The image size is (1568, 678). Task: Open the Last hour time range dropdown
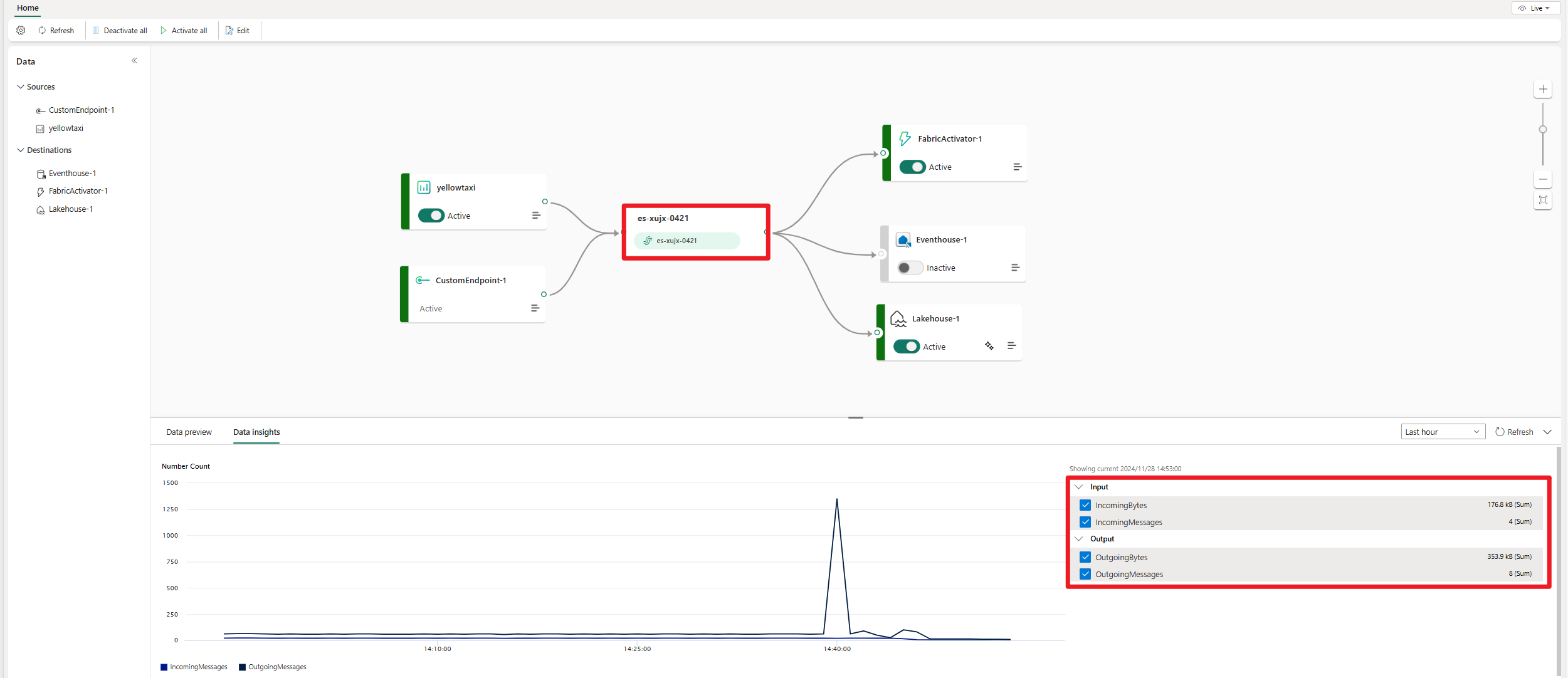point(1442,432)
